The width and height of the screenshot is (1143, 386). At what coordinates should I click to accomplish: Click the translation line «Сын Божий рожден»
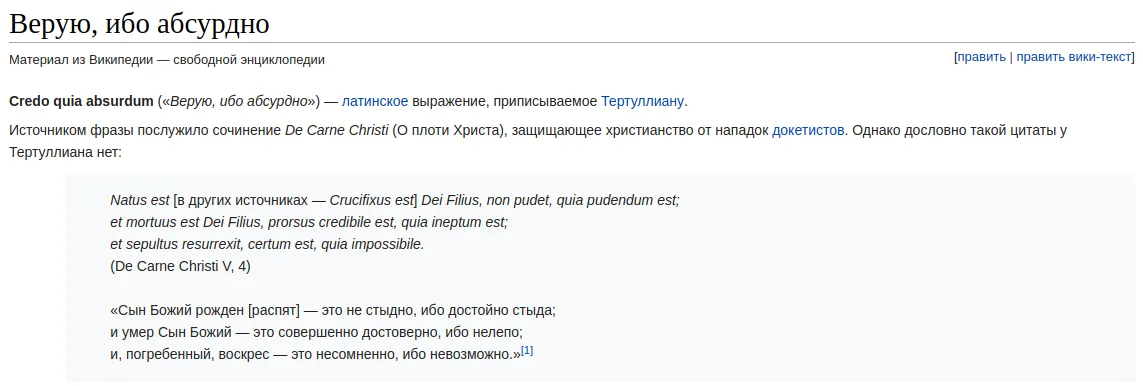pos(333,310)
